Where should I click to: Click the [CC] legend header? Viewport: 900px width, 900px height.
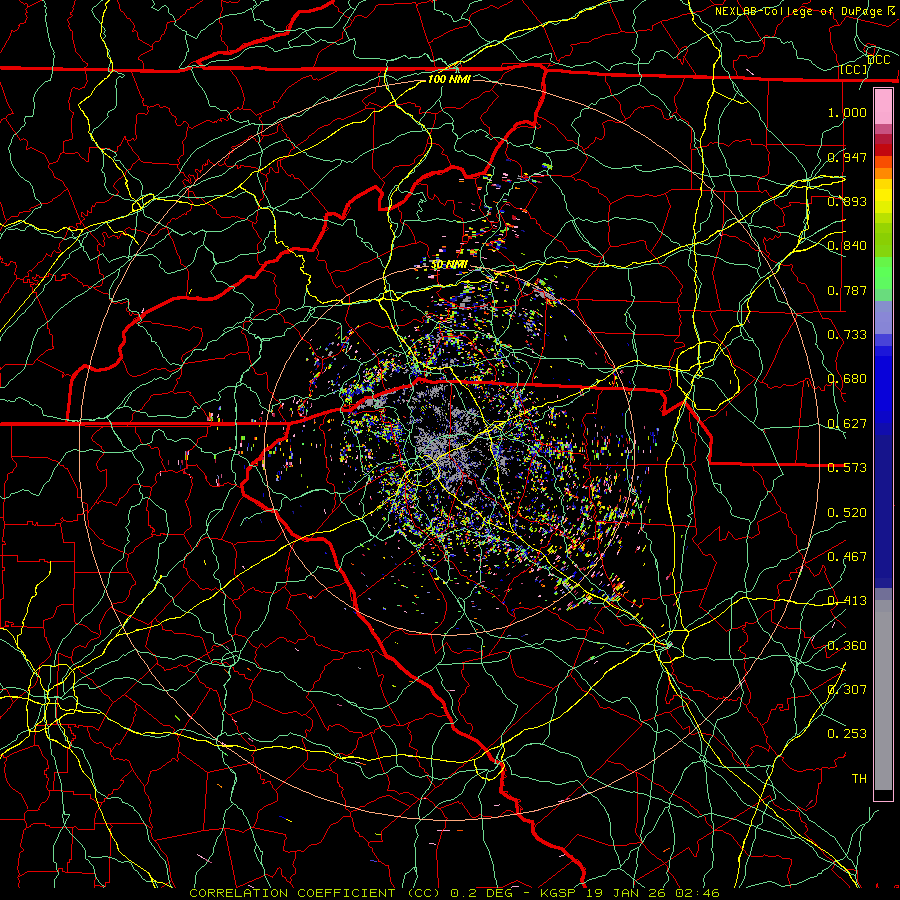[853, 69]
